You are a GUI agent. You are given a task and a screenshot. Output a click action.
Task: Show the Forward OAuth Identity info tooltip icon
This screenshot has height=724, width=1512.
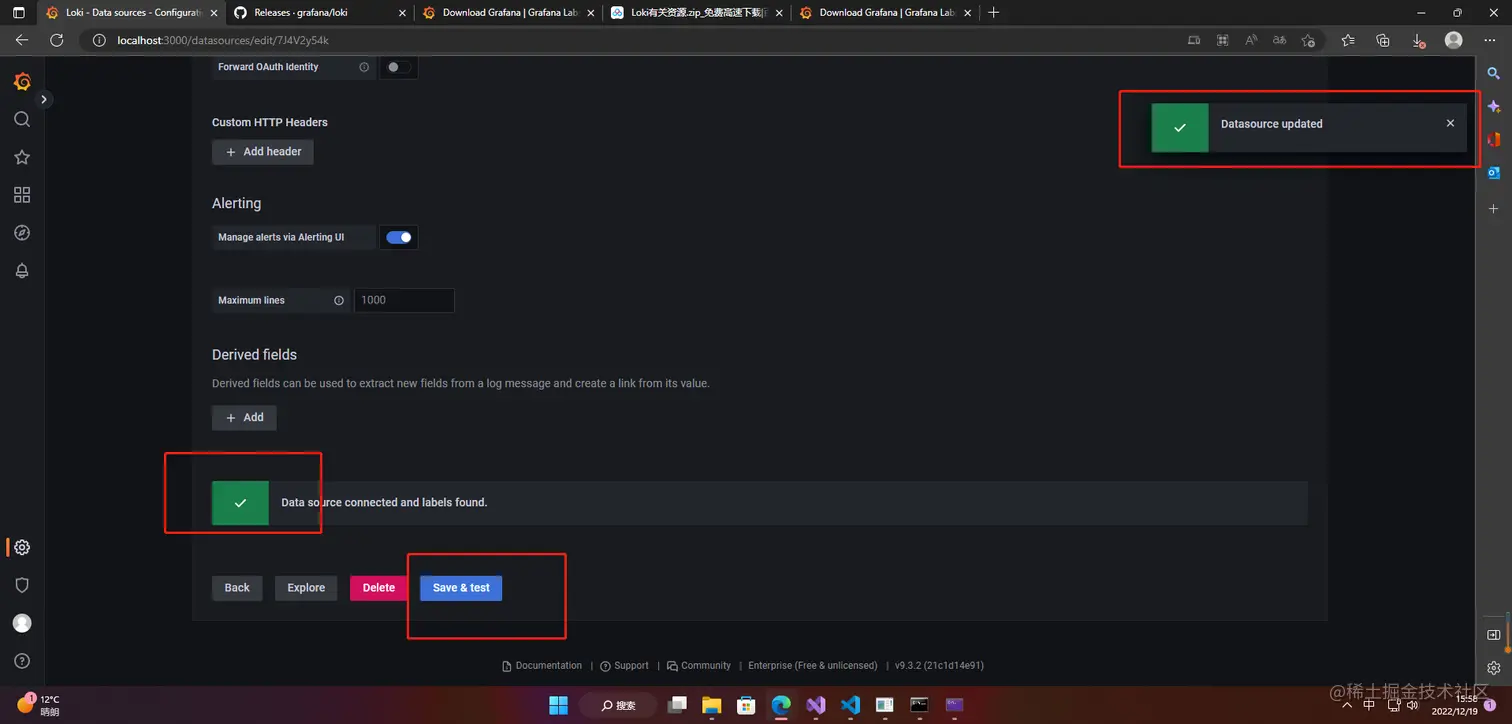click(364, 67)
